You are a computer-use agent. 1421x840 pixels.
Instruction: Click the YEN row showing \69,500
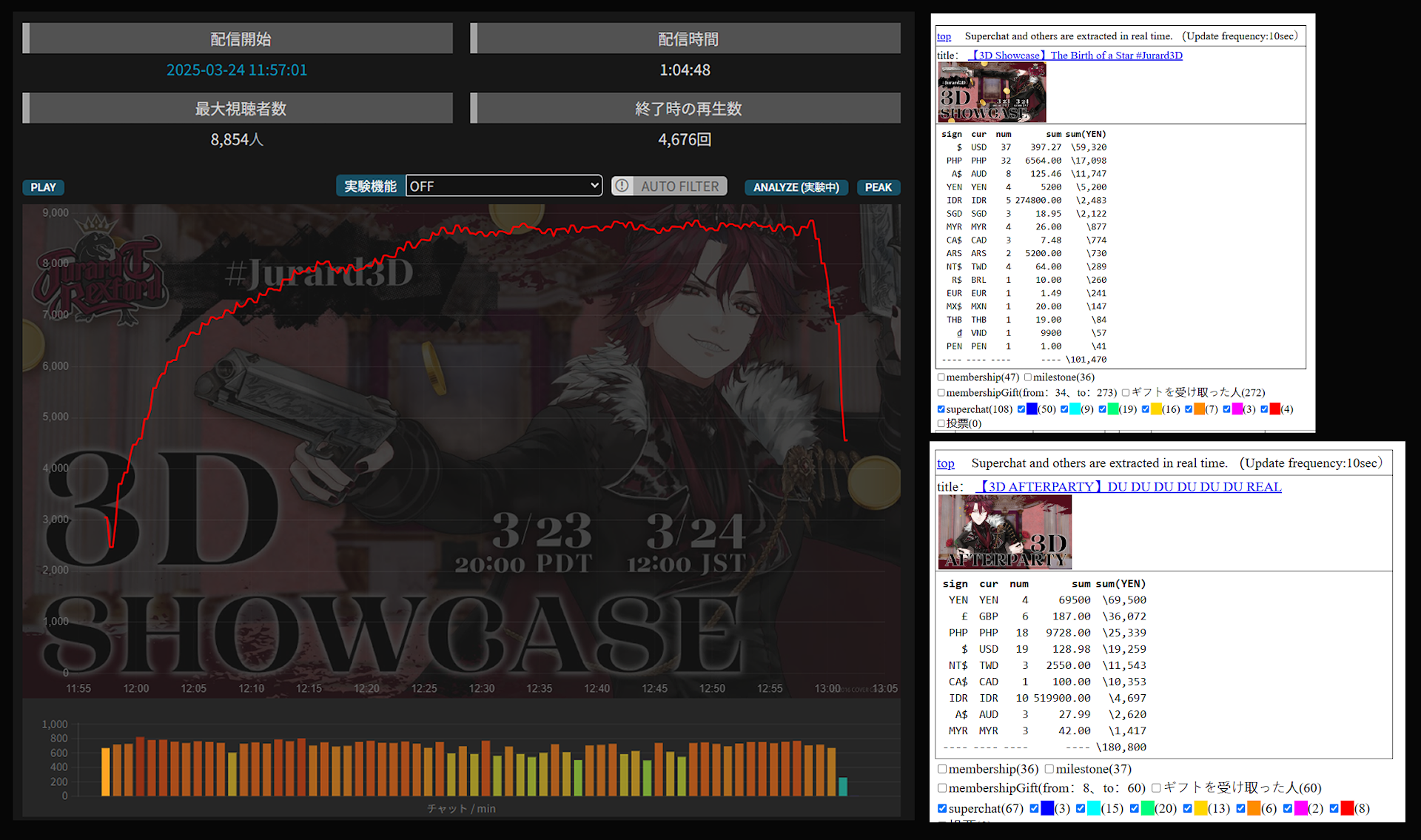point(1044,600)
